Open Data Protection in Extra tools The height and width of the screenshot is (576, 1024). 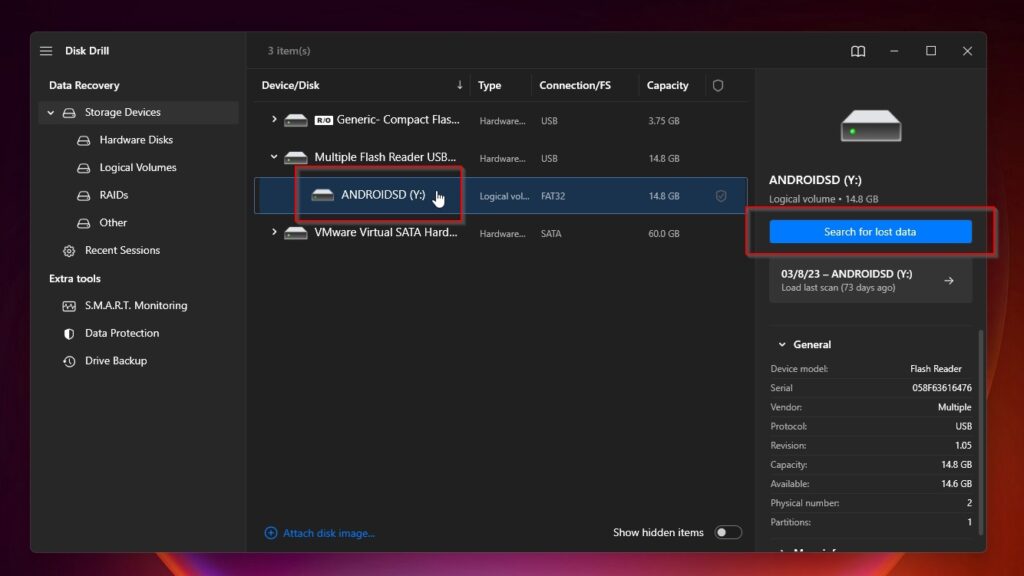(121, 333)
